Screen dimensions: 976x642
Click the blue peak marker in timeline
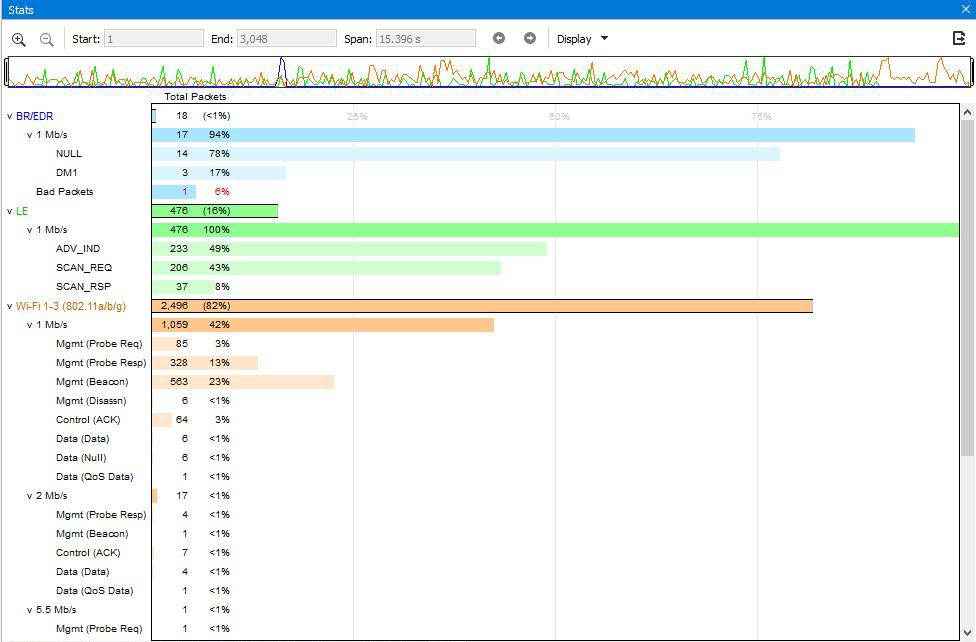tap(281, 72)
